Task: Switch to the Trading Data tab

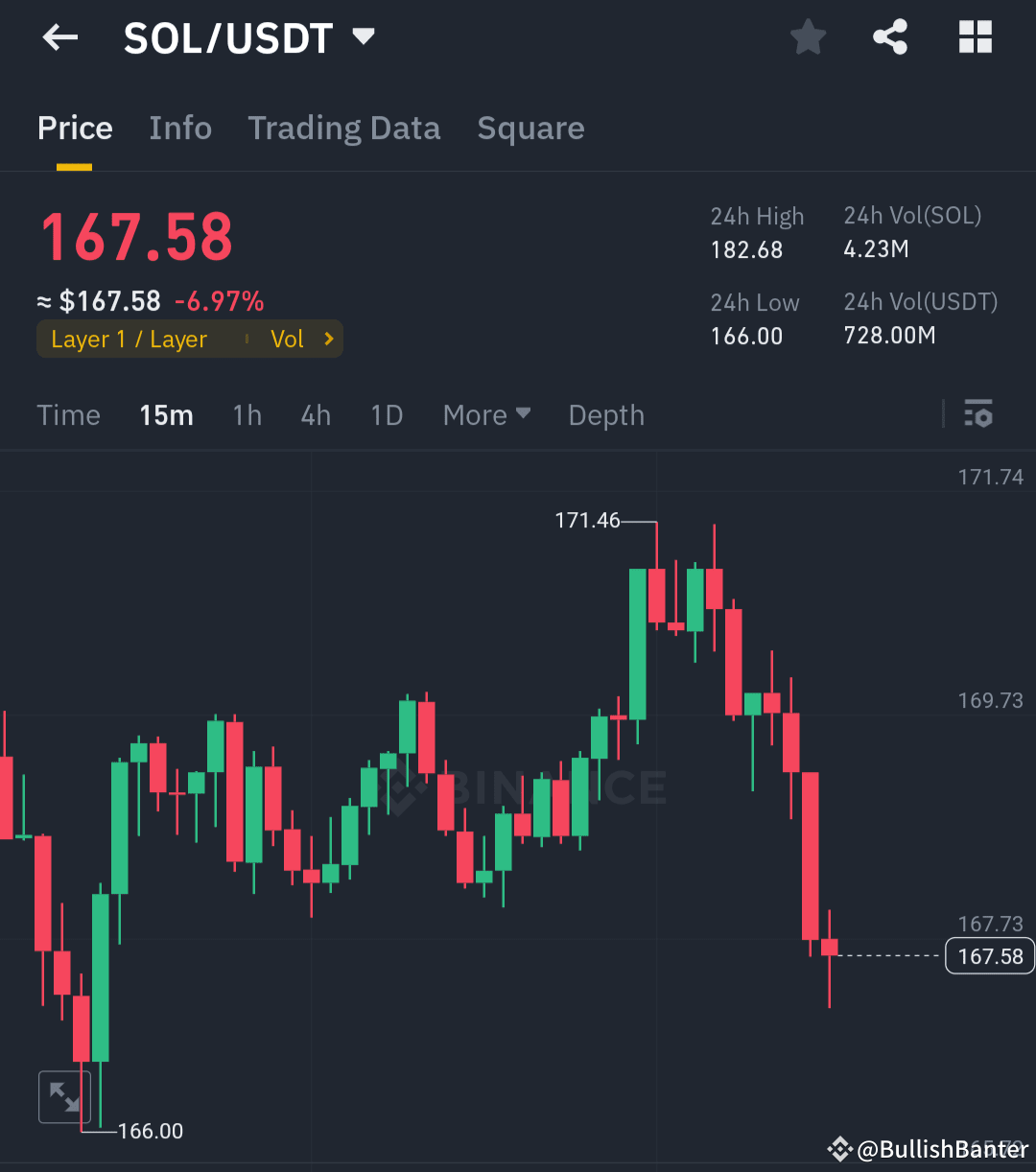Action: coord(344,128)
